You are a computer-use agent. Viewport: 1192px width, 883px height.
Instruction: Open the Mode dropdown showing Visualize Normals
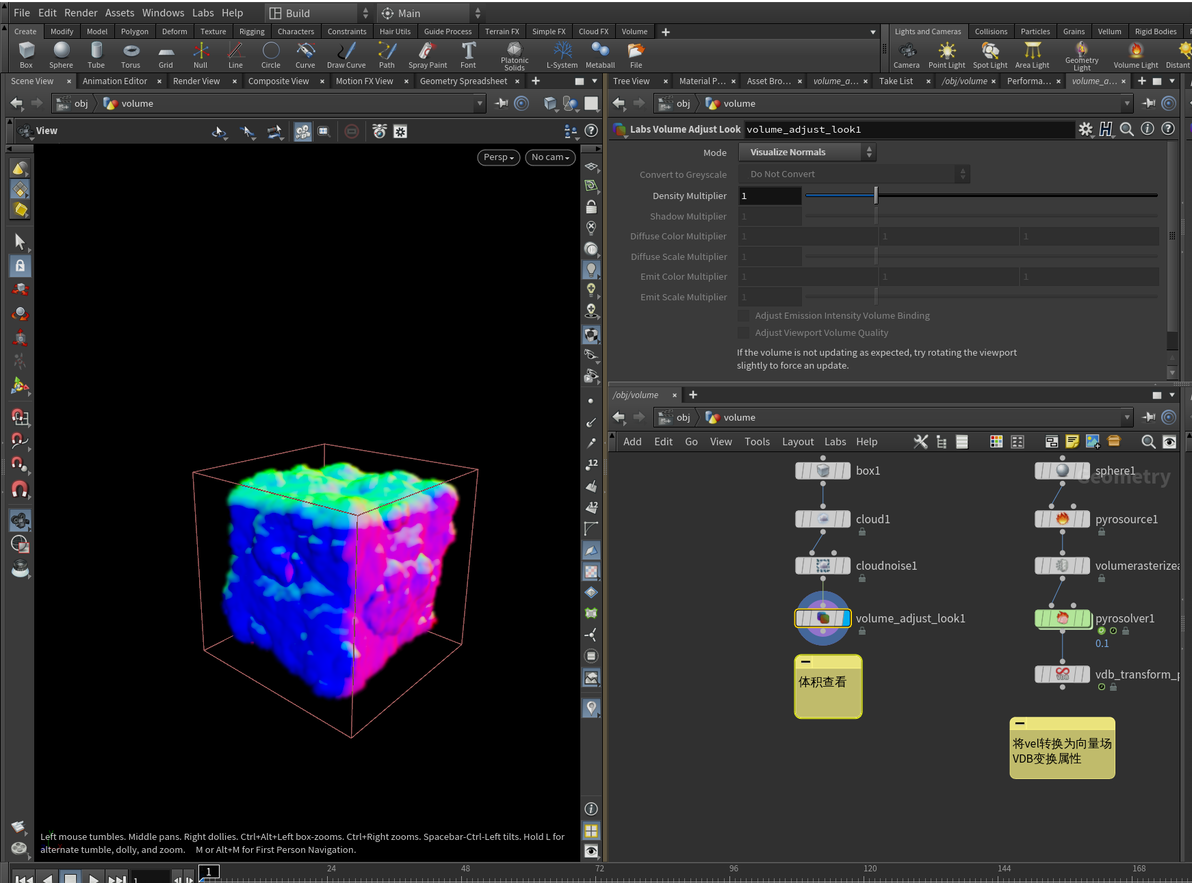tap(806, 152)
